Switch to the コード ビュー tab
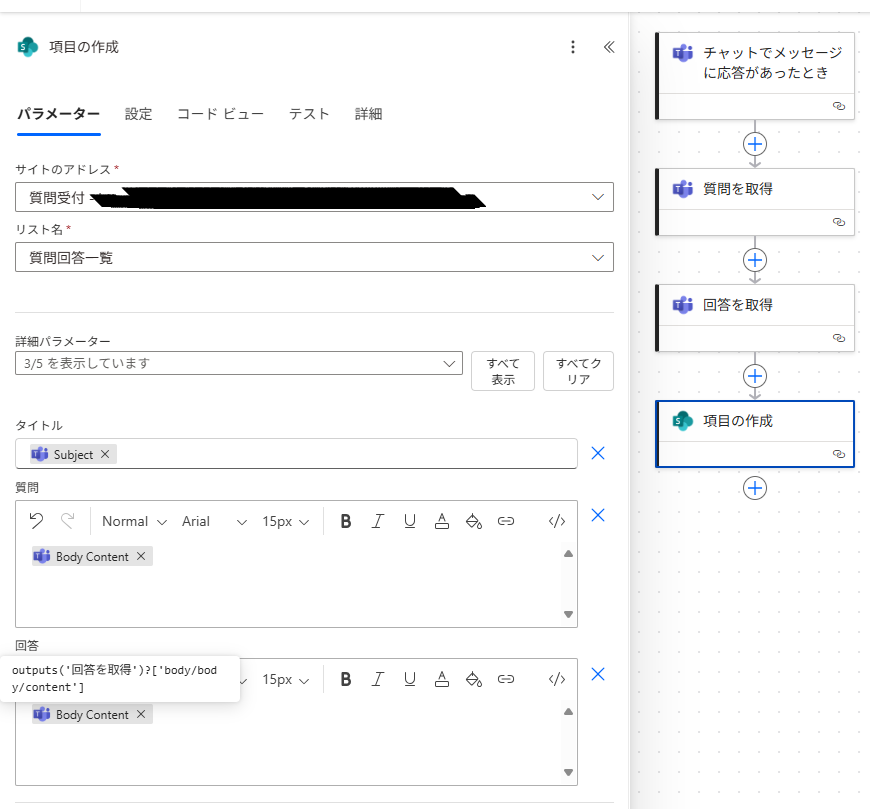The image size is (870, 809). pyautogui.click(x=220, y=114)
